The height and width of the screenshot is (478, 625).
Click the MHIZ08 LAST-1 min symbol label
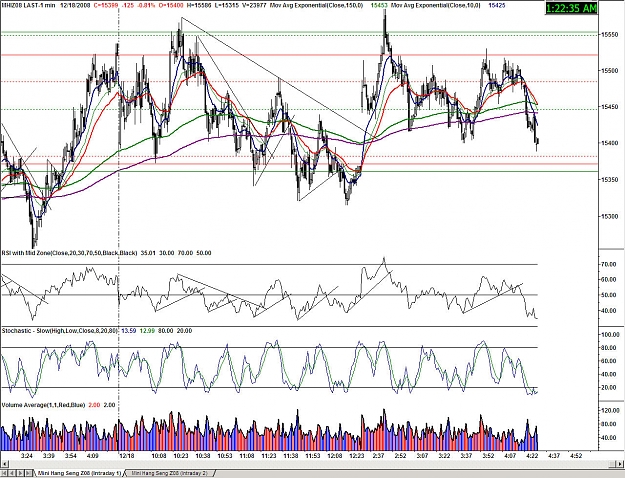pos(28,5)
